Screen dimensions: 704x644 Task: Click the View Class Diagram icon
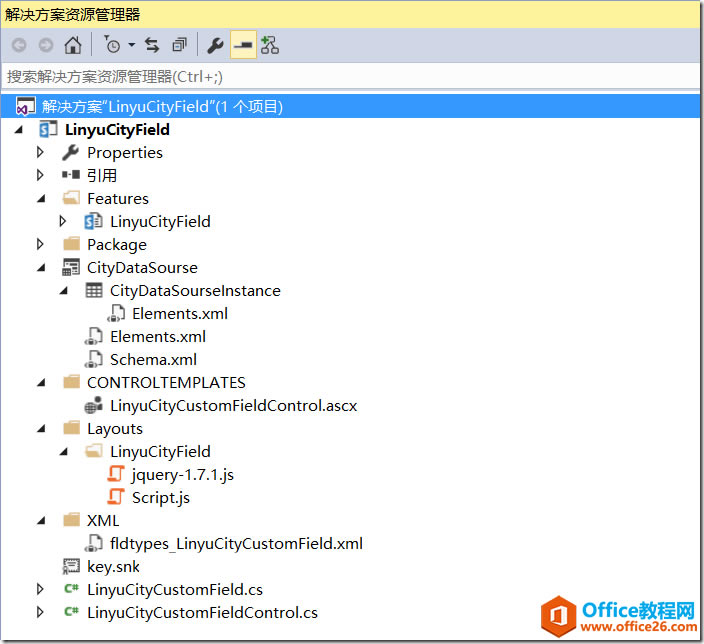coord(270,45)
